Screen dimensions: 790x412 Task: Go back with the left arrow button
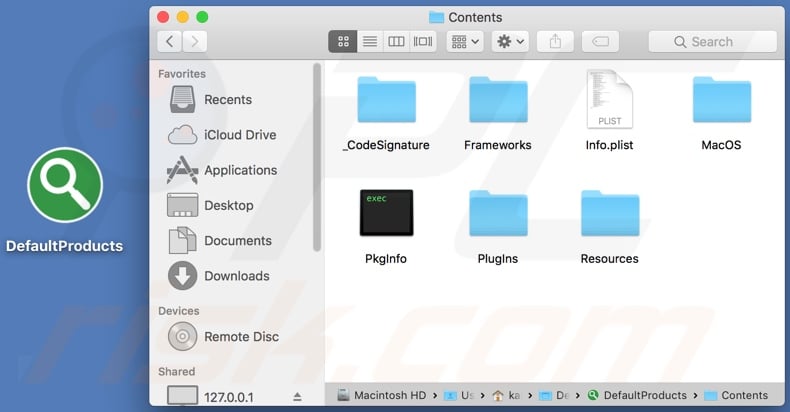pyautogui.click(x=170, y=41)
